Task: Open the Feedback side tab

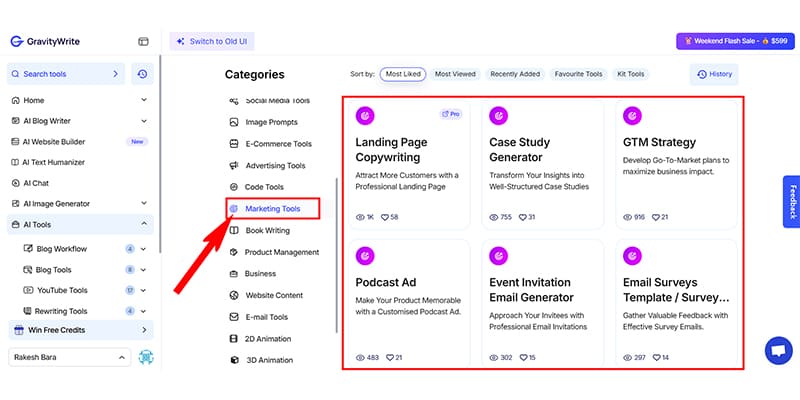Action: [792, 202]
